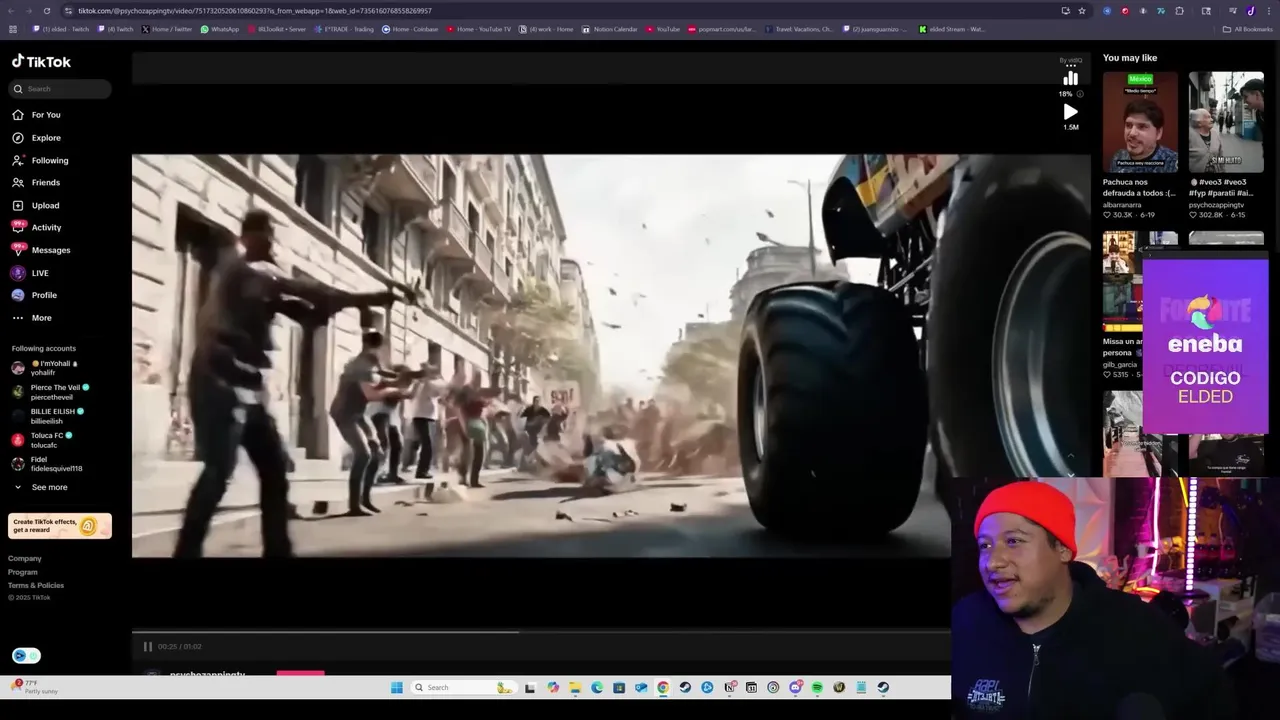Screen dimensions: 1280x720
Task: Open the I'mYohali followed account
Action: [46, 368]
